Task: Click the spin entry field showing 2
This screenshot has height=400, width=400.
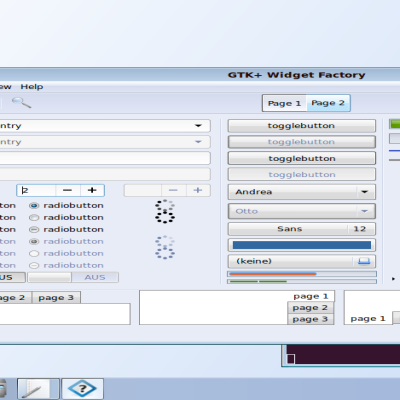Action: point(36,190)
